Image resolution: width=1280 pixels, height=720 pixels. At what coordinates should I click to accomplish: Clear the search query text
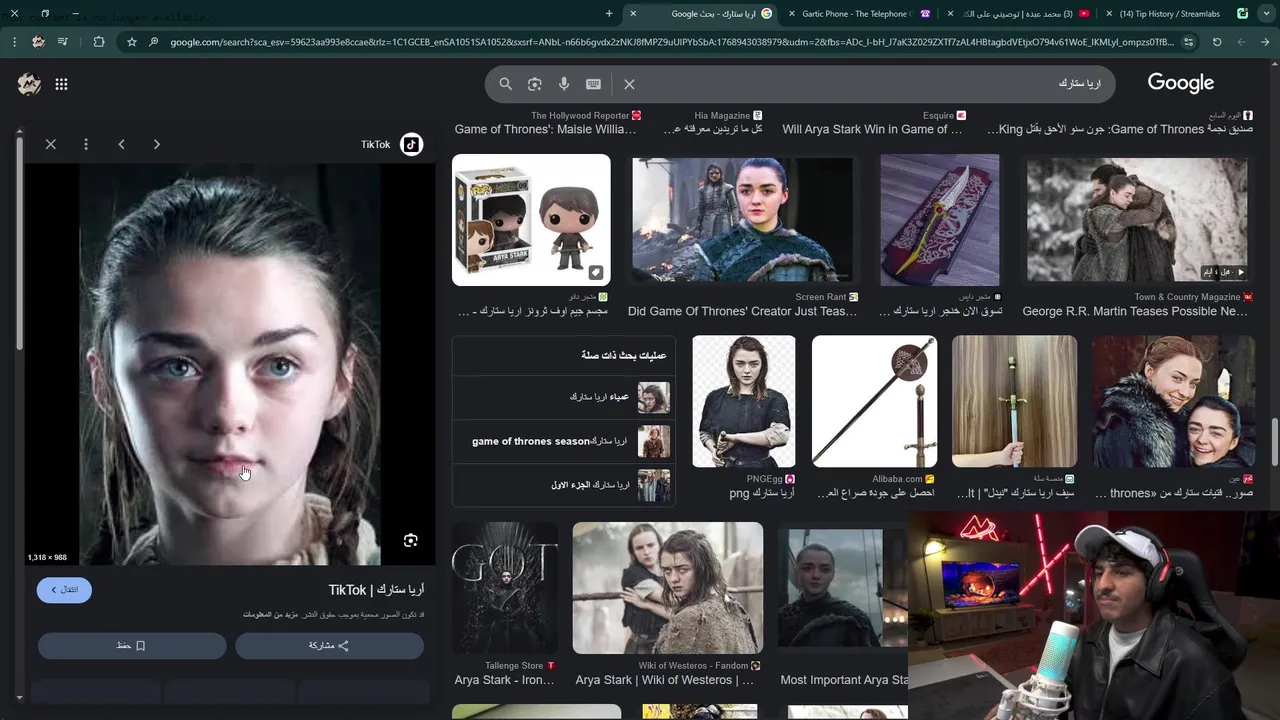click(629, 84)
